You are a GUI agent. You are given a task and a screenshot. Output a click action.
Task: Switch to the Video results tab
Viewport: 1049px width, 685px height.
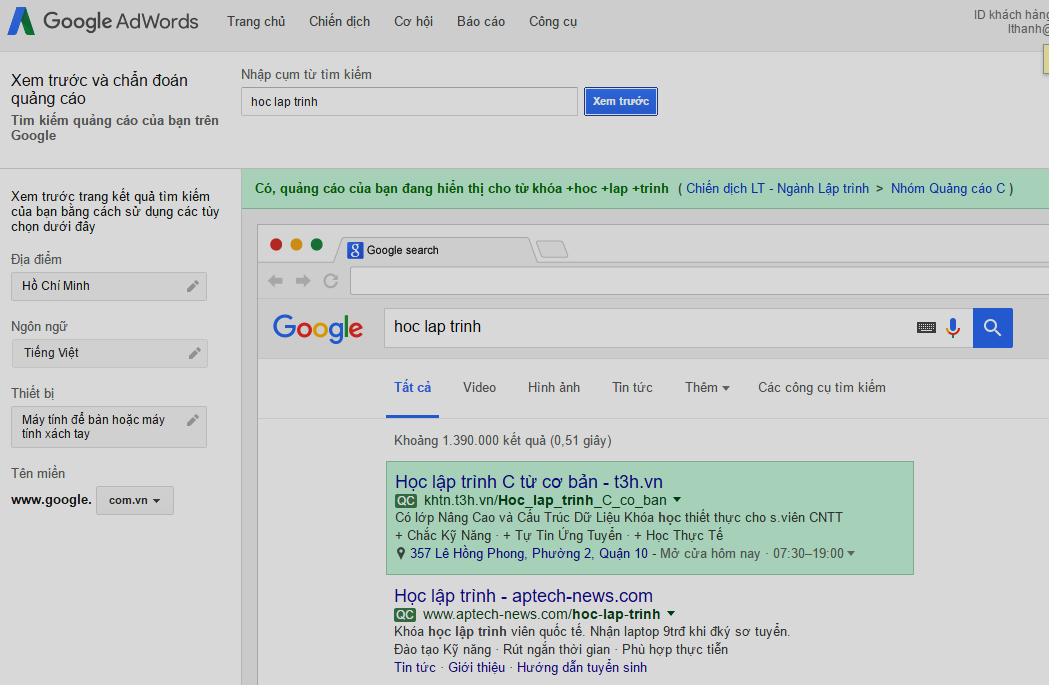coord(480,387)
